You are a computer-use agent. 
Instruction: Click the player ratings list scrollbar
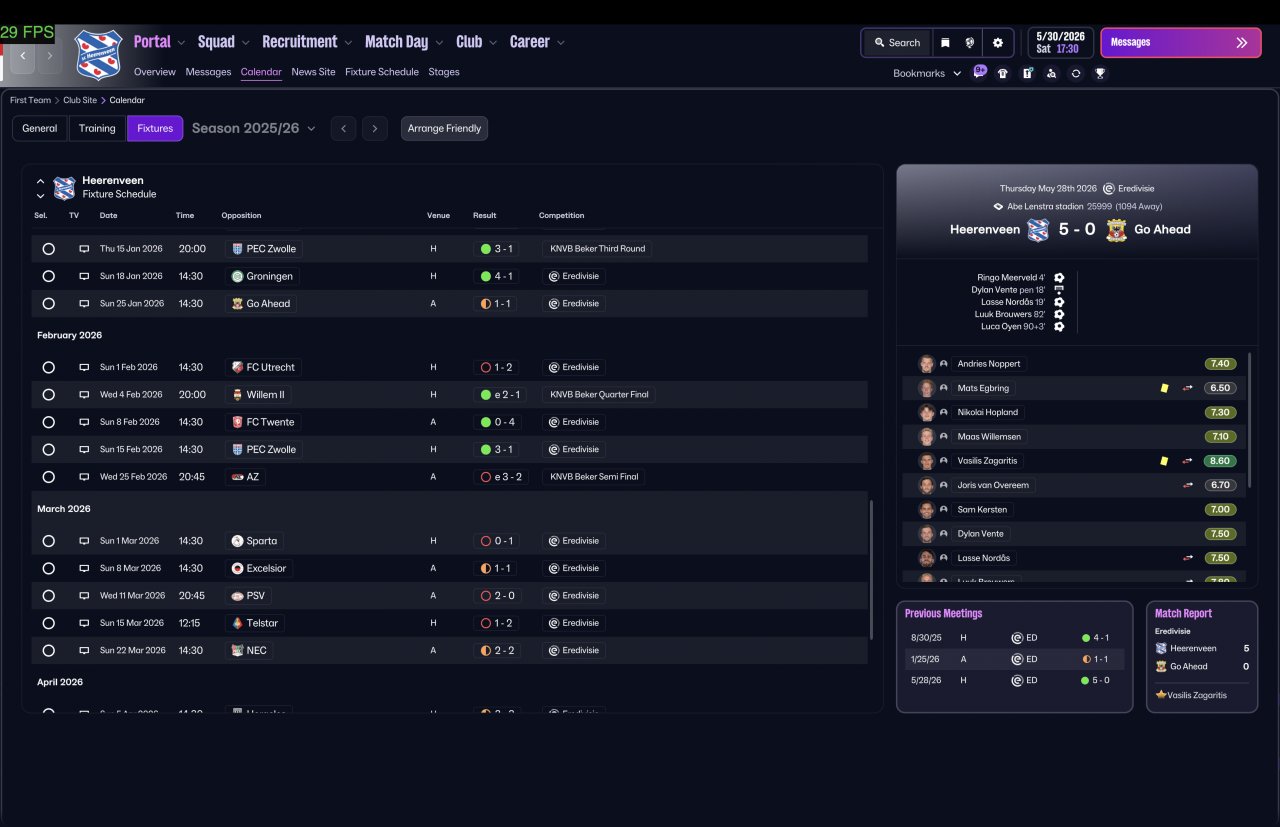coord(1250,420)
